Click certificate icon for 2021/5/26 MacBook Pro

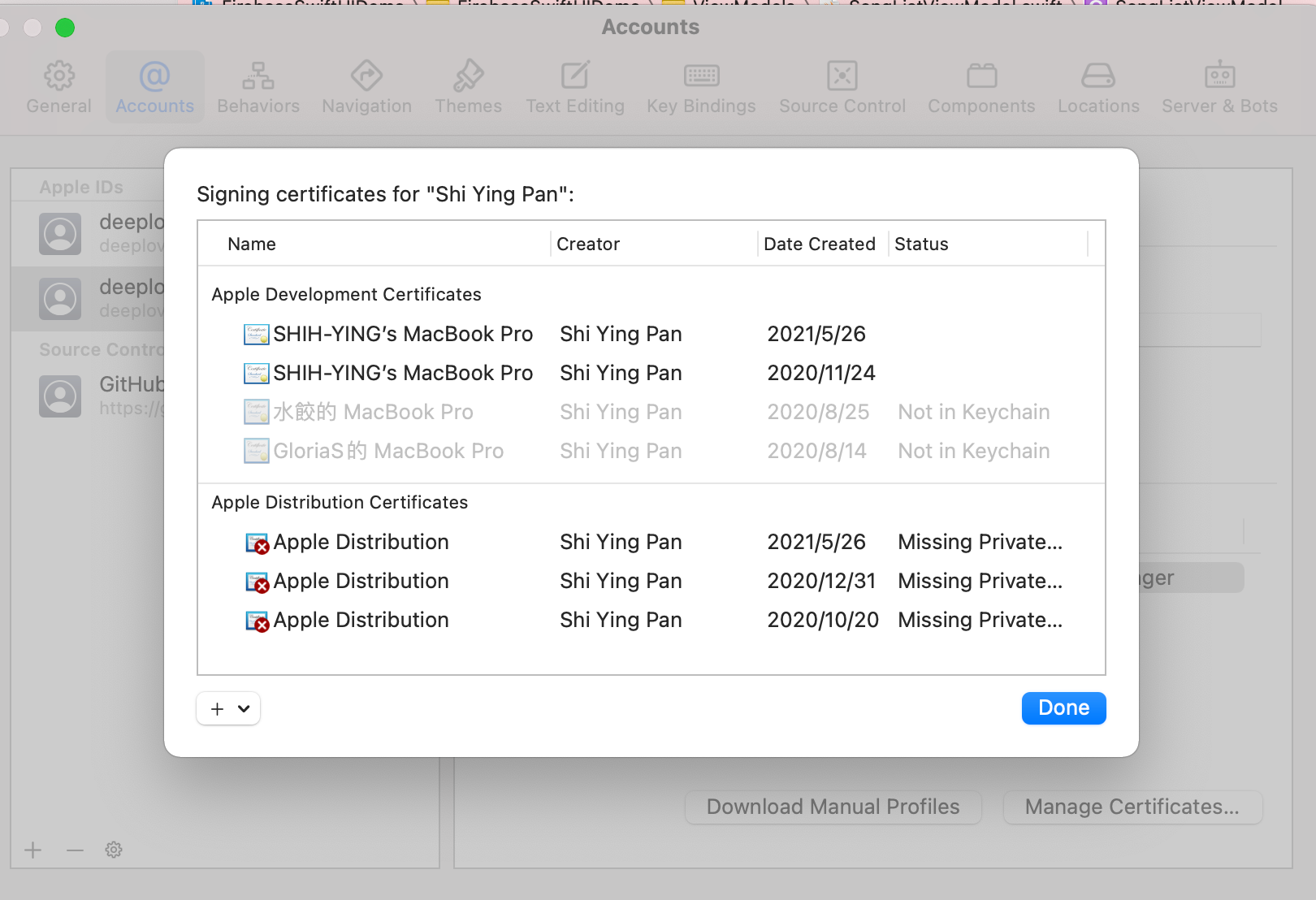click(x=257, y=334)
